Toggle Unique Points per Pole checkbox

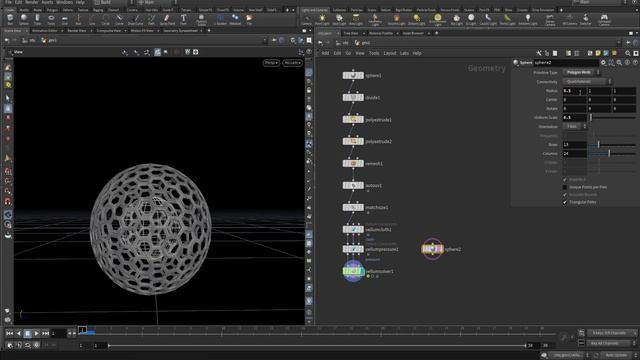565,187
